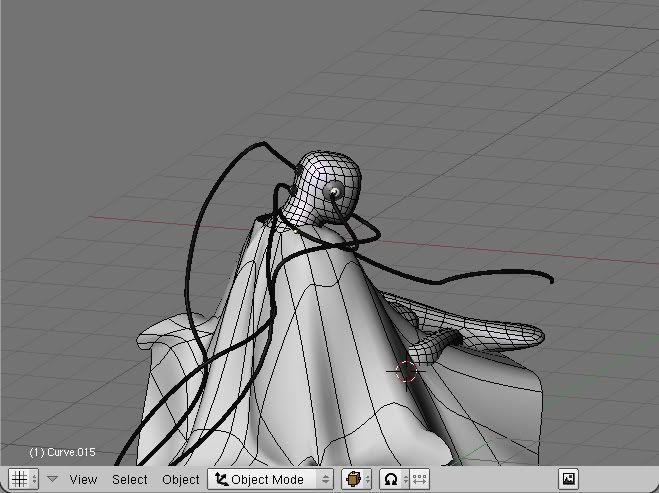659x493 pixels.
Task: Click the eyeball sphere on the head
Action: coord(334,192)
